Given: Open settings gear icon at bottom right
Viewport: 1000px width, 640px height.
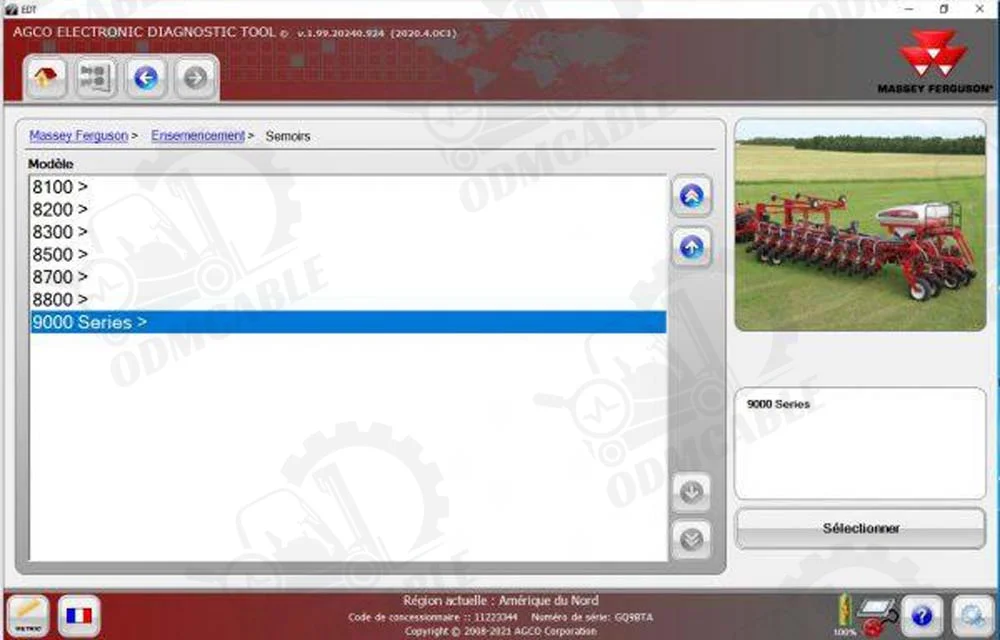Looking at the screenshot, I should [970, 613].
